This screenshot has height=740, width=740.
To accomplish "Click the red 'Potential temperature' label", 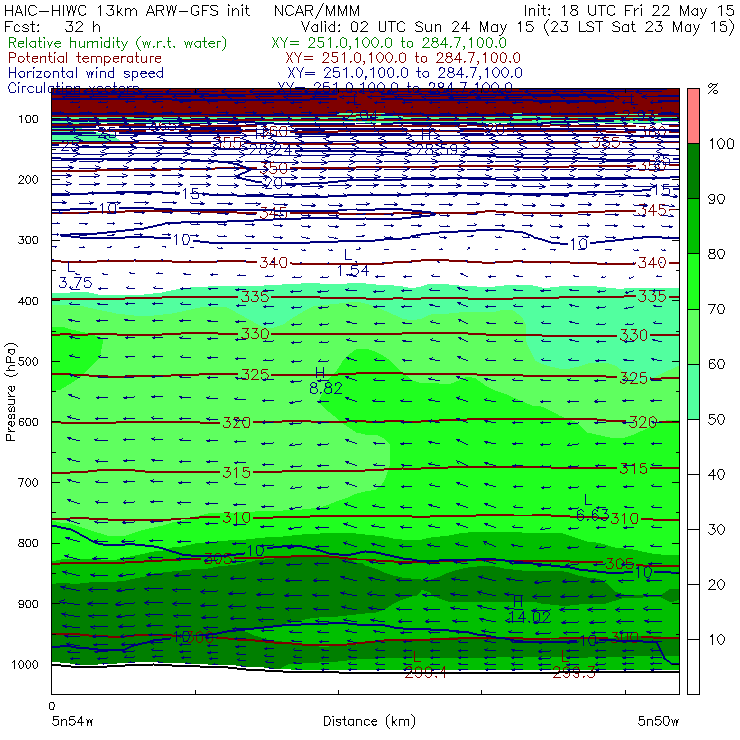I will (84, 58).
